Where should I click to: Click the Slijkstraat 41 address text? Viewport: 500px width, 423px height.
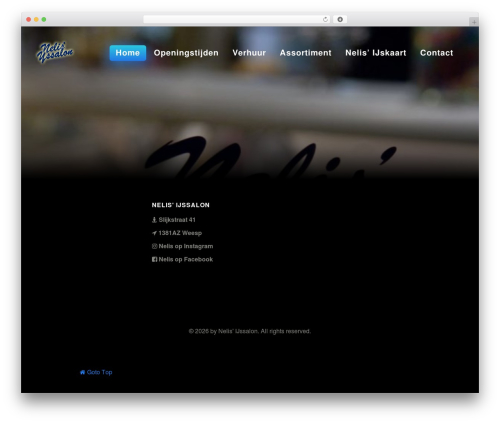177,220
